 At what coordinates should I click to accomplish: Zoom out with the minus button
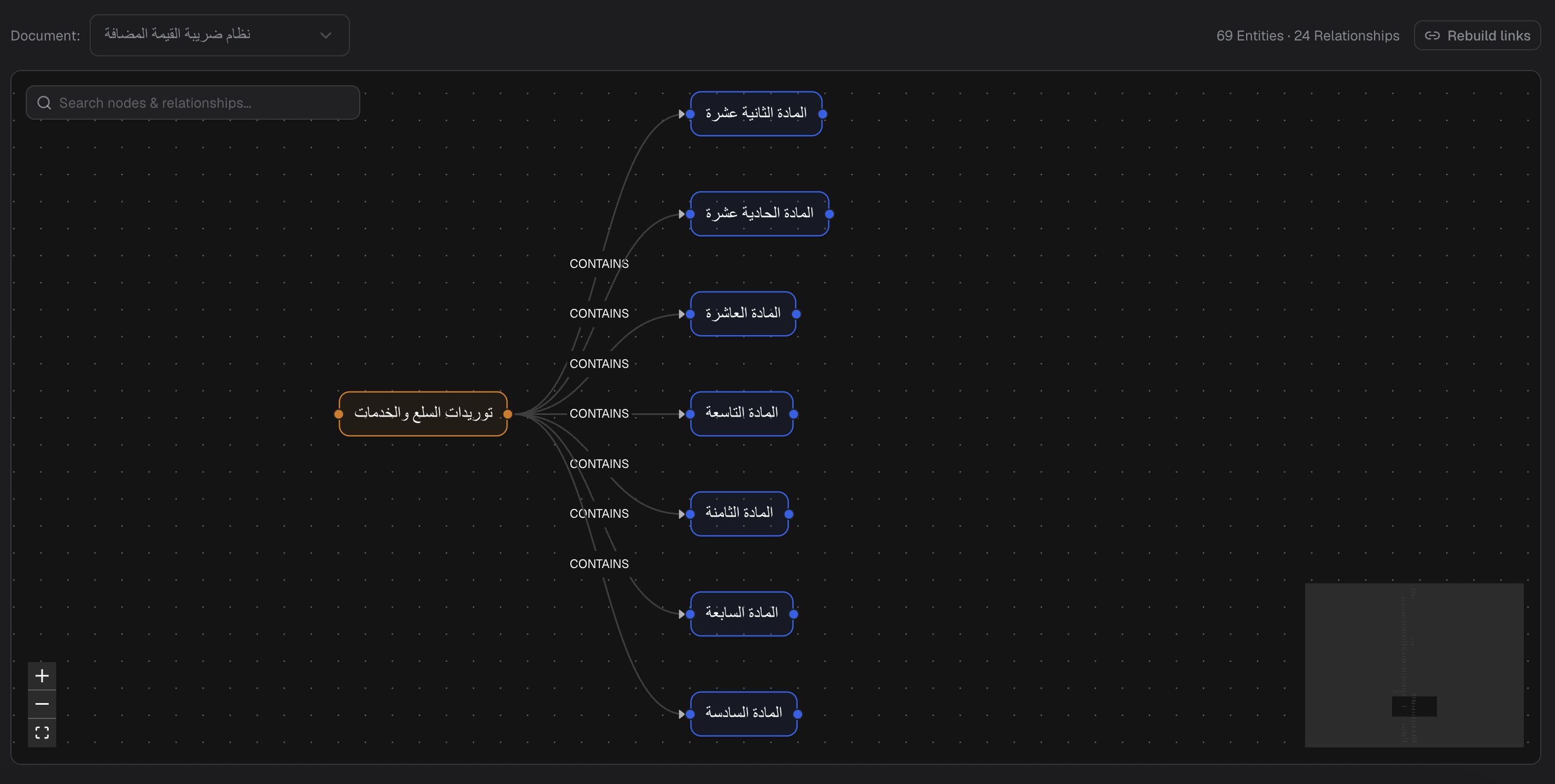(42, 704)
